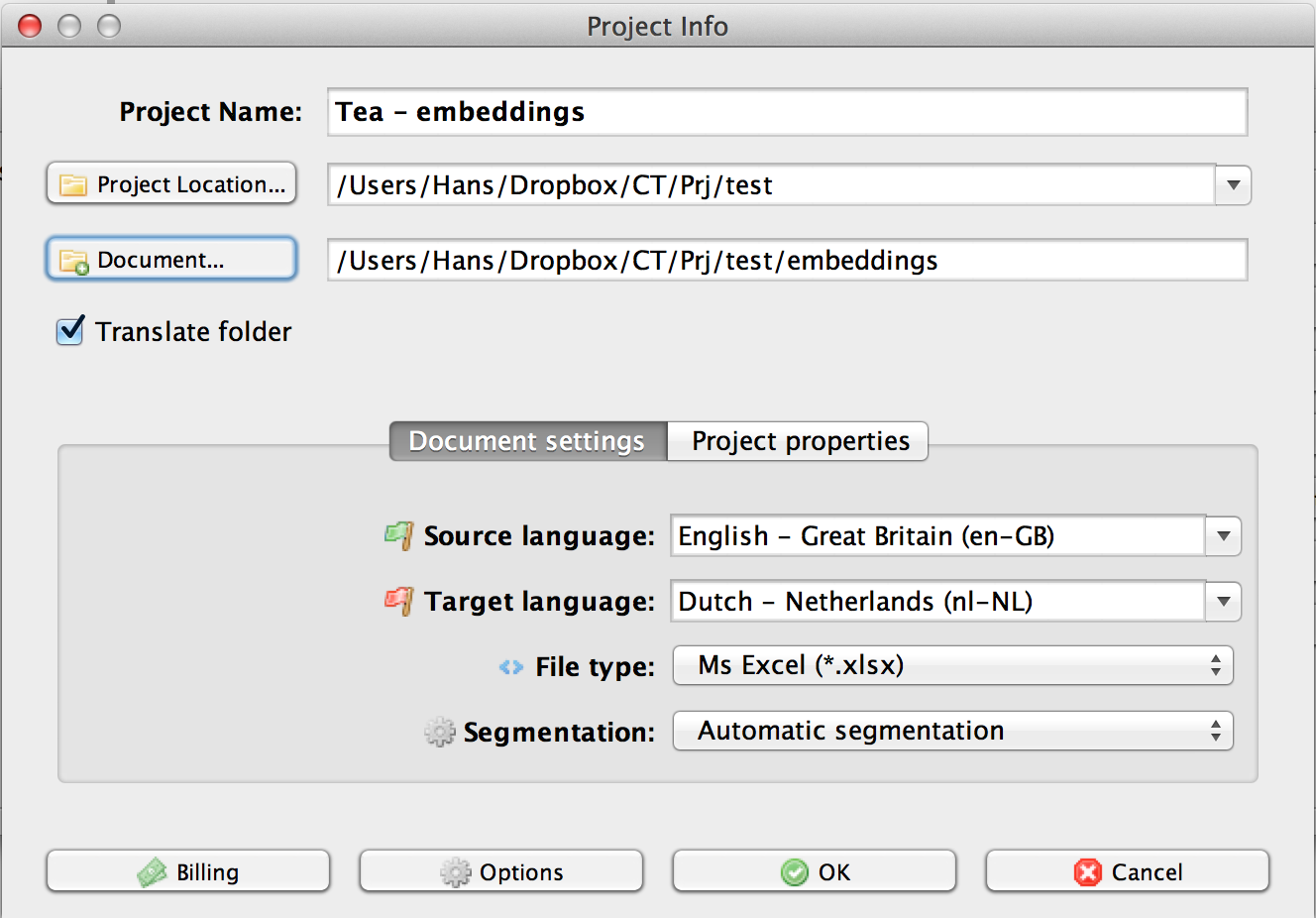The height and width of the screenshot is (918, 1316).
Task: Cancel the Project Info dialog
Action: [1128, 871]
